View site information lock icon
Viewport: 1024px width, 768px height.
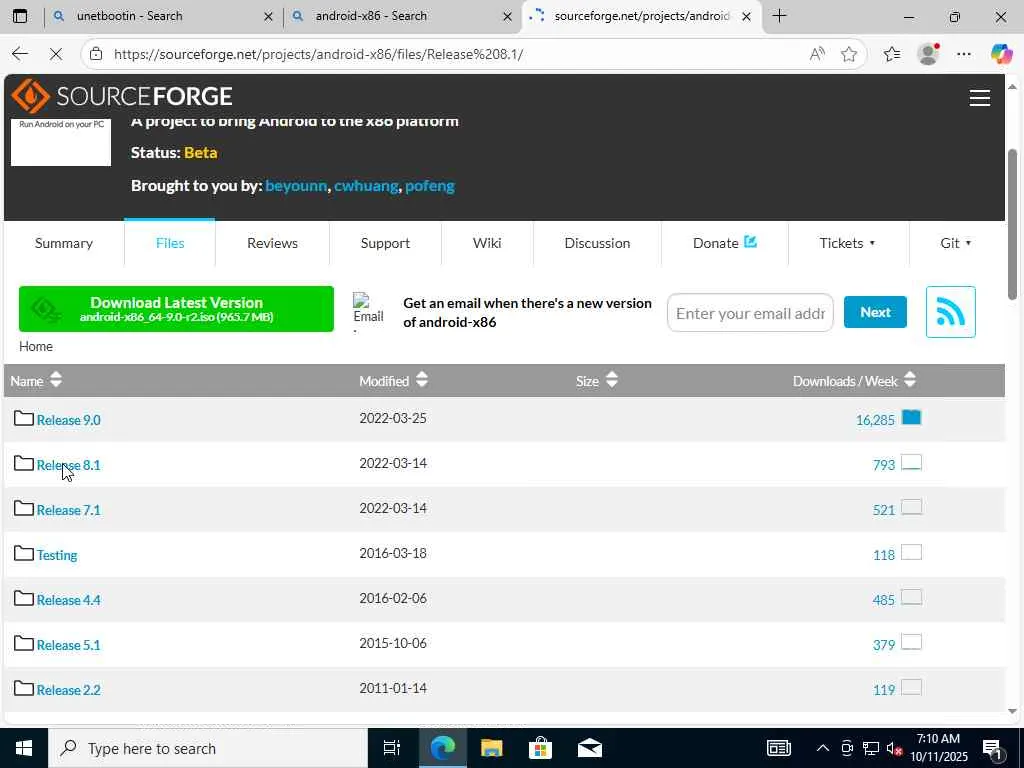96,54
